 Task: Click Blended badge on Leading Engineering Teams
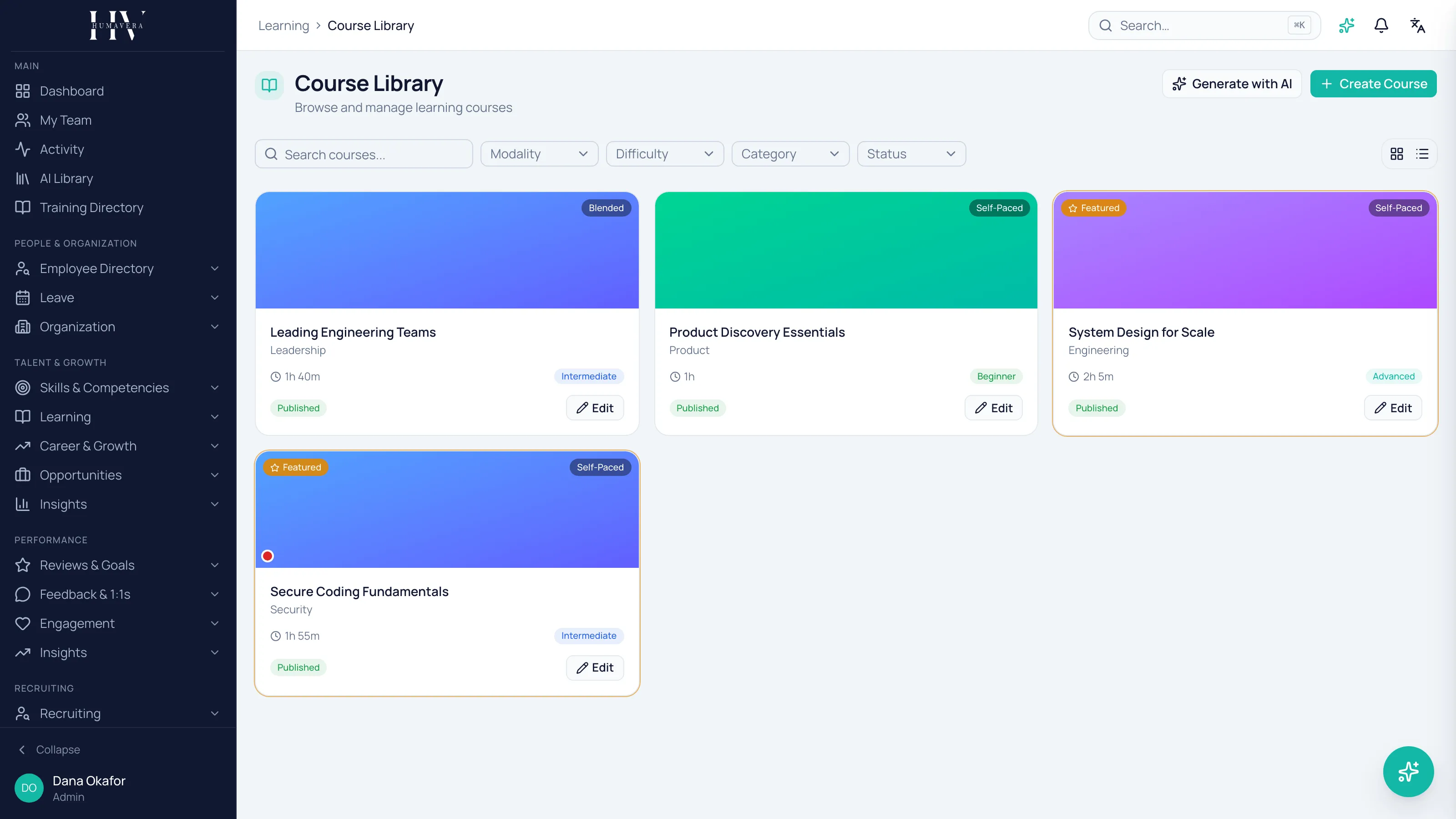[x=606, y=208]
